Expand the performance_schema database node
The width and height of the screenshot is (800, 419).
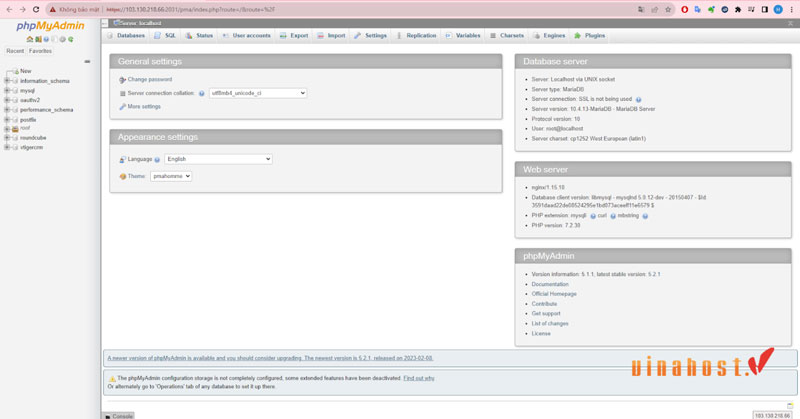pos(7,110)
